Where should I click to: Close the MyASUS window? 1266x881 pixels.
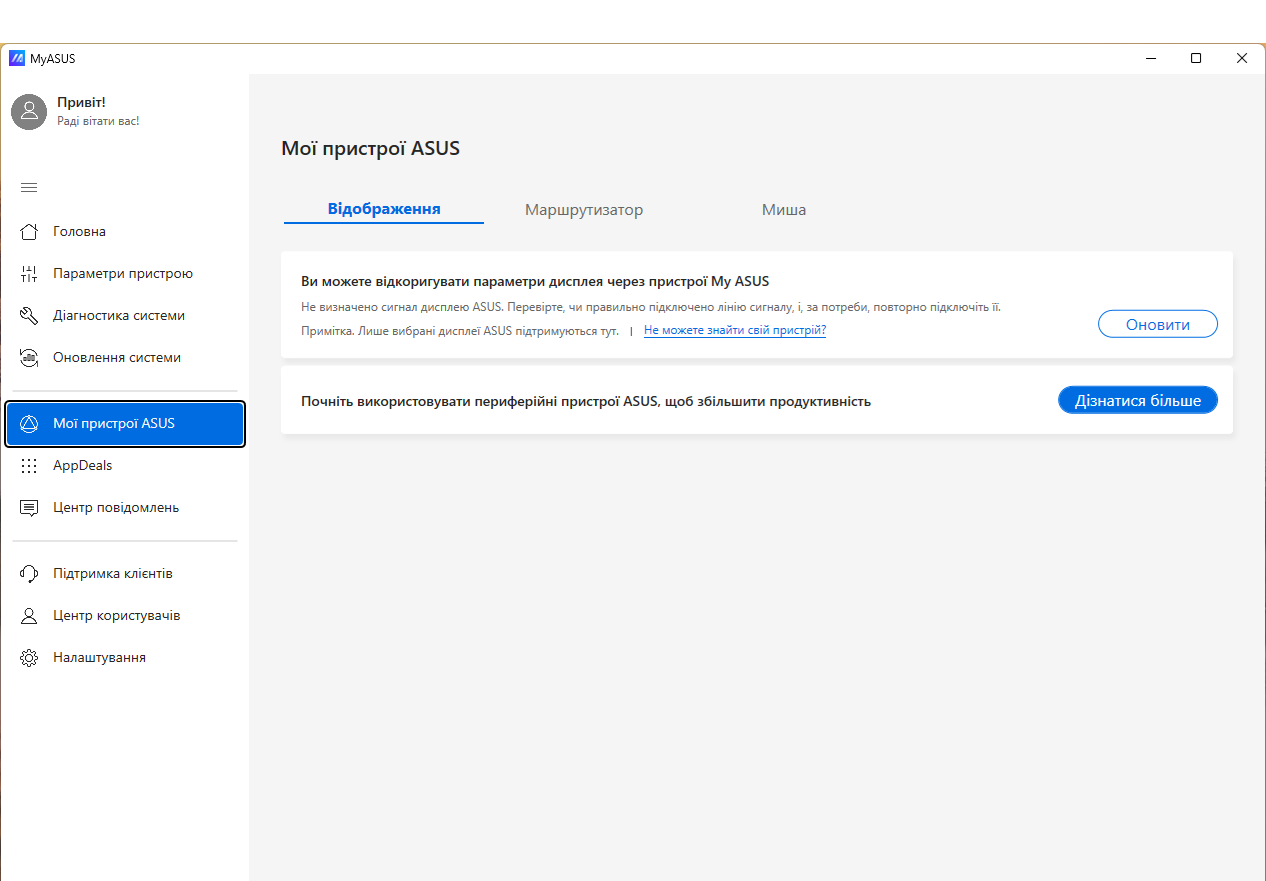(x=1242, y=58)
